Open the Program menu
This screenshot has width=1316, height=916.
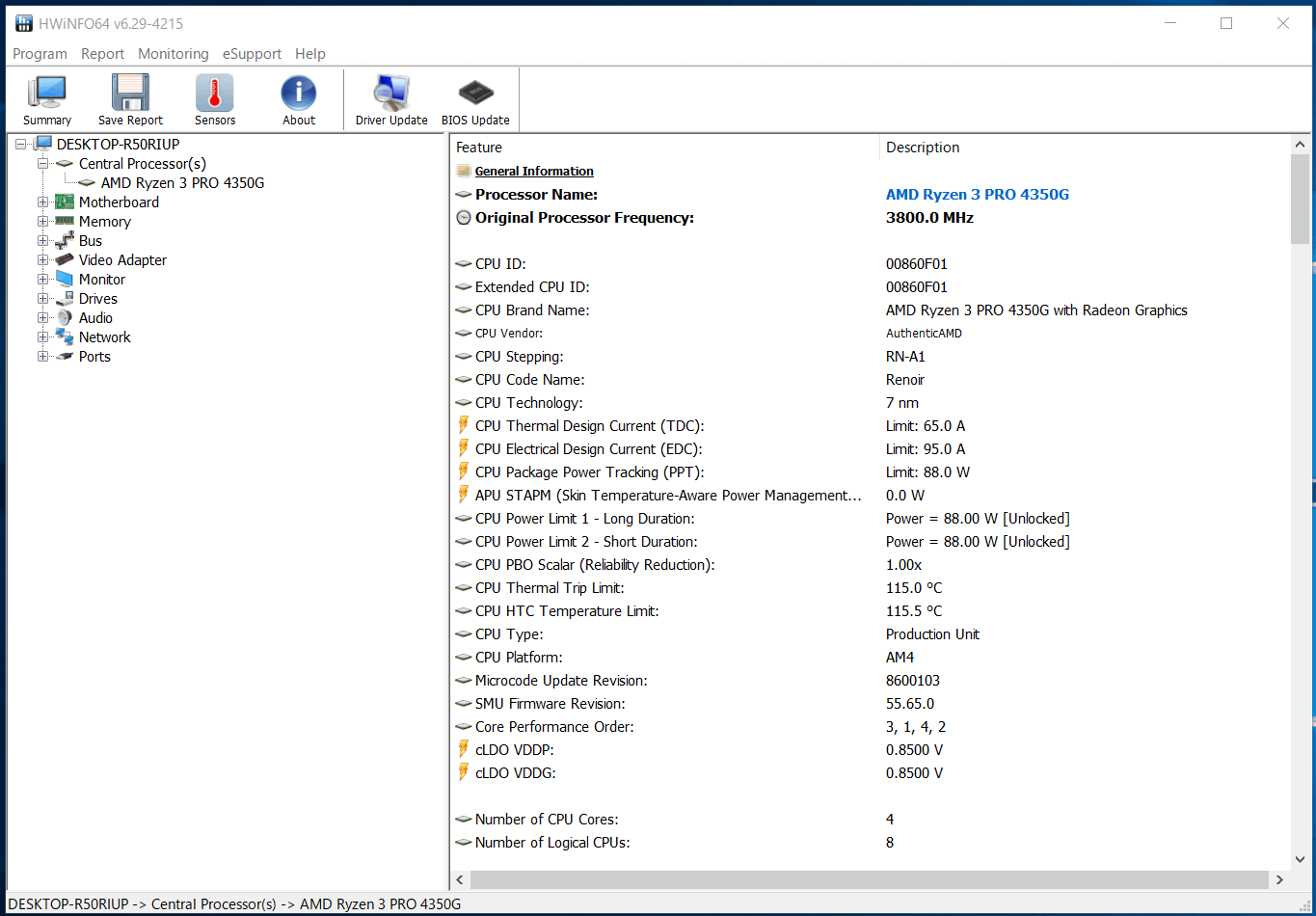[x=40, y=54]
